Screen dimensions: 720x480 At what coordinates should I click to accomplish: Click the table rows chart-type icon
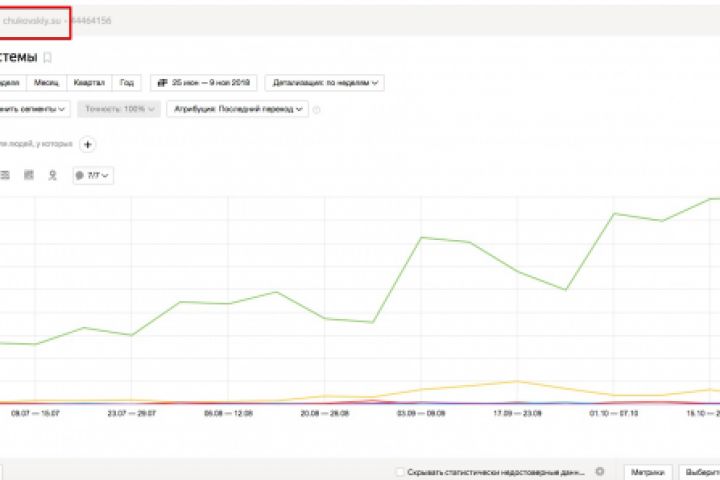[x=5, y=175]
